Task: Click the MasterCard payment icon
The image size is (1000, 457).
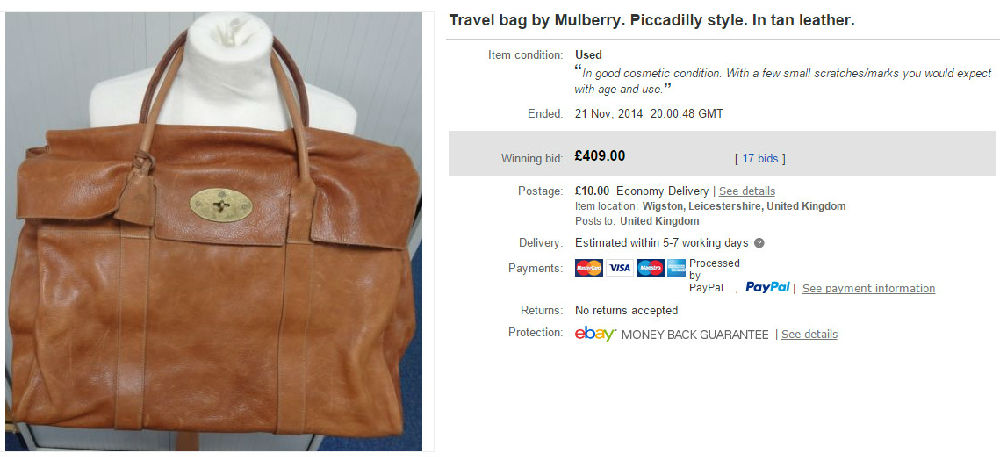Action: click(589, 268)
